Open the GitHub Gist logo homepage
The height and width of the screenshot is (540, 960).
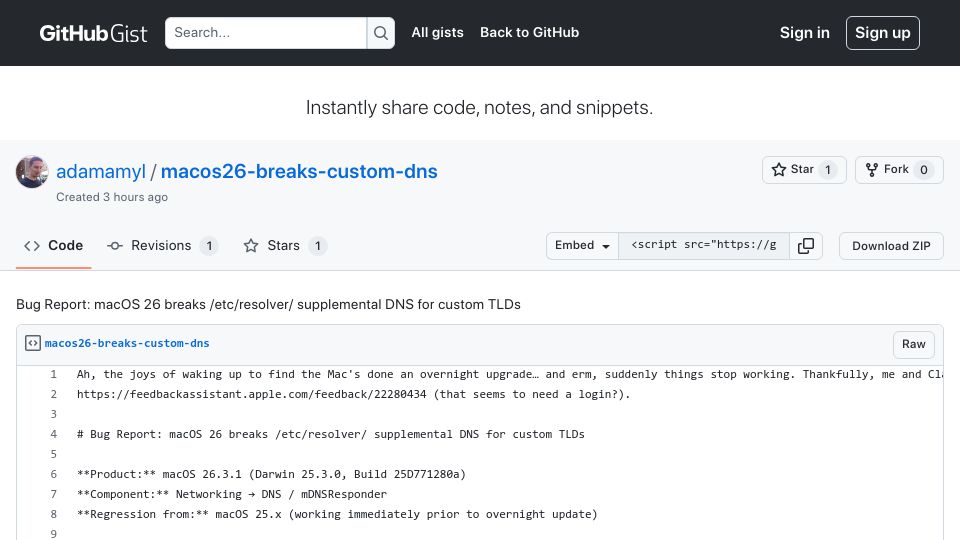tap(93, 33)
